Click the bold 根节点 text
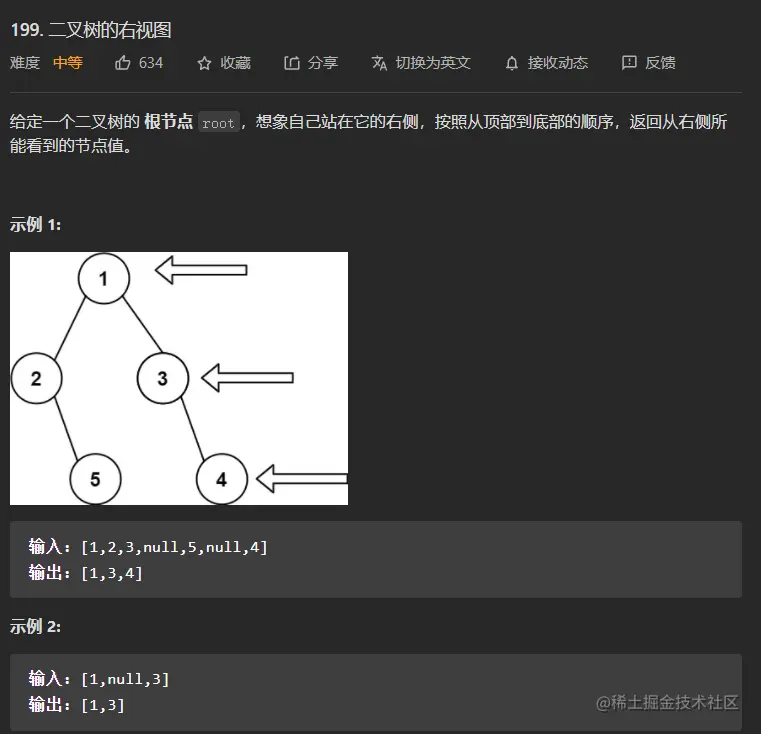The image size is (761, 734). [x=168, y=121]
